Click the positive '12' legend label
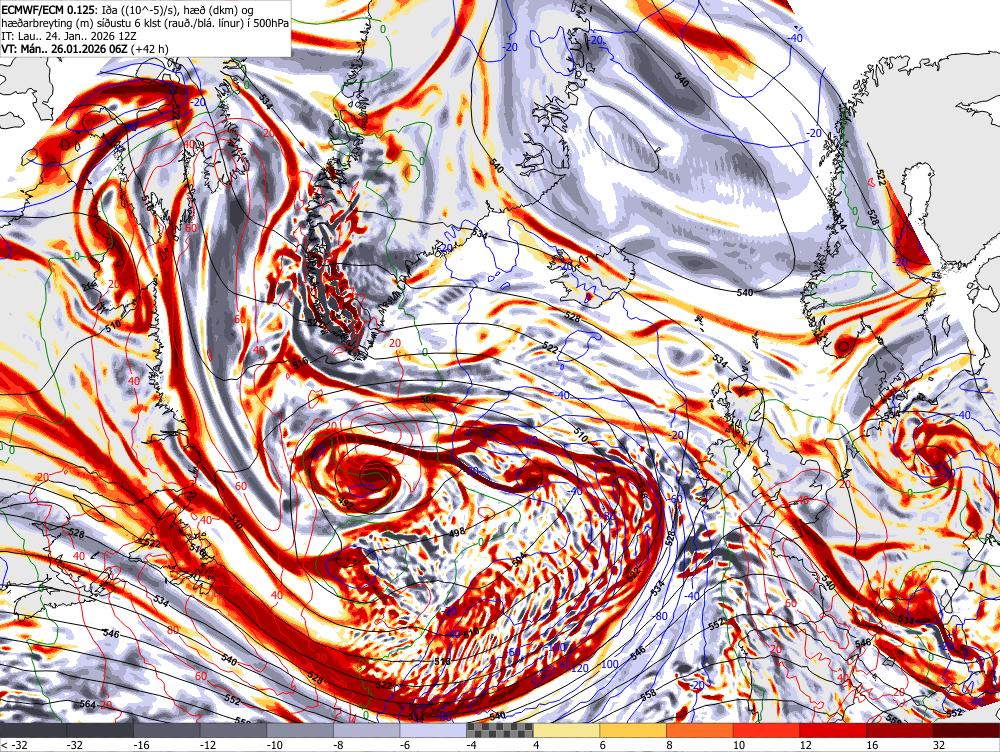1000x752 pixels. click(806, 745)
